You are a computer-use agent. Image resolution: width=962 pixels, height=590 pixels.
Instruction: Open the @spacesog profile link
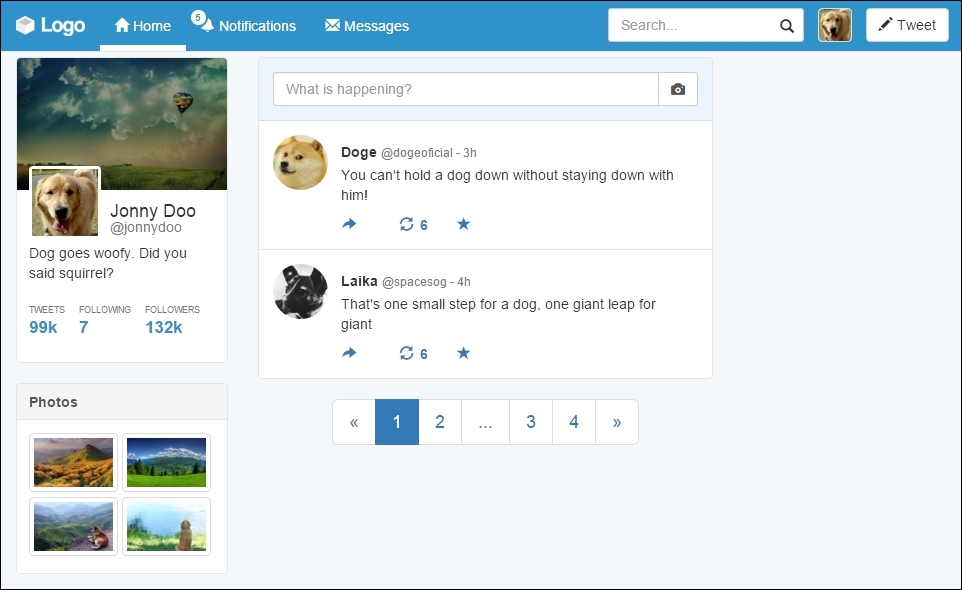click(x=414, y=280)
